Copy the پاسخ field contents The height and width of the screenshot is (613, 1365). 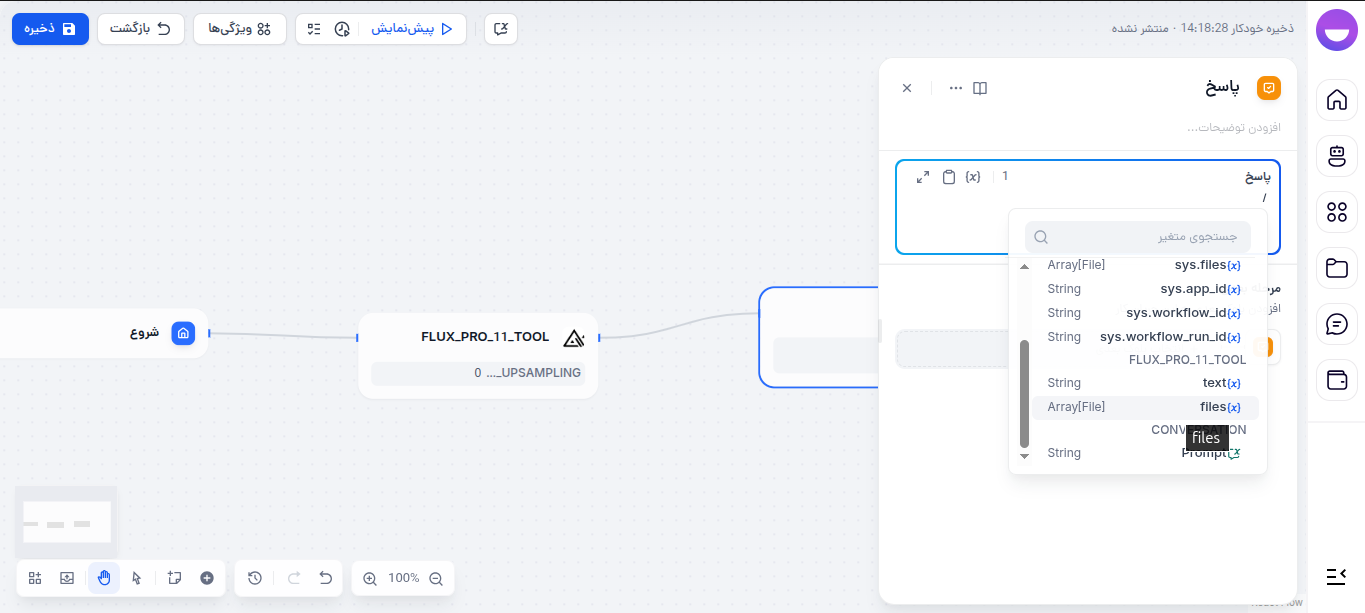(948, 176)
